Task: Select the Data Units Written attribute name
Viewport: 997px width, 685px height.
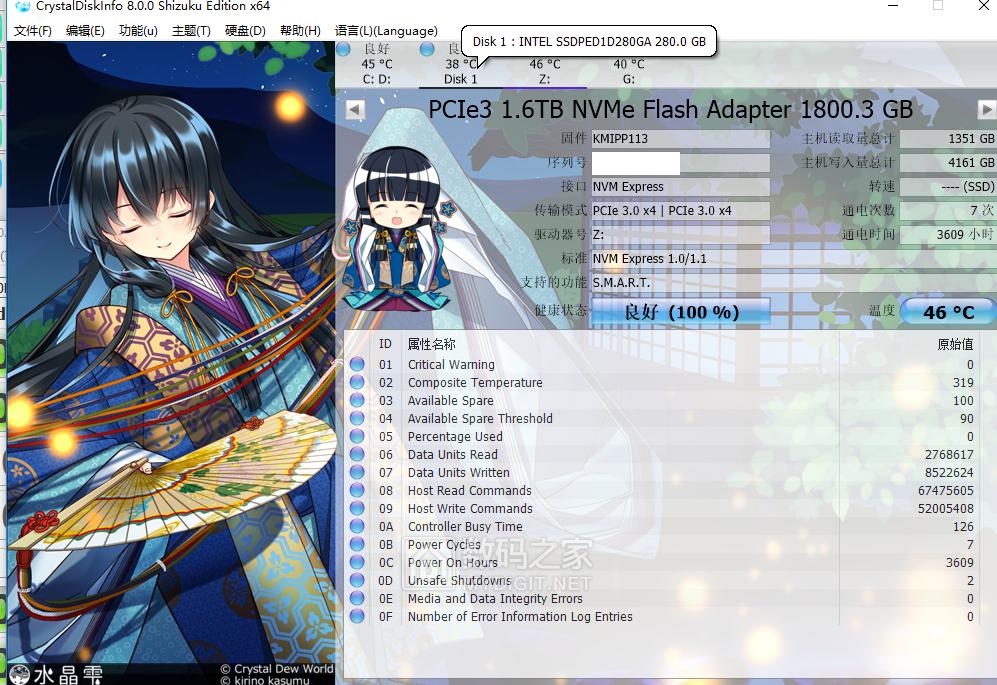Action: click(x=458, y=473)
